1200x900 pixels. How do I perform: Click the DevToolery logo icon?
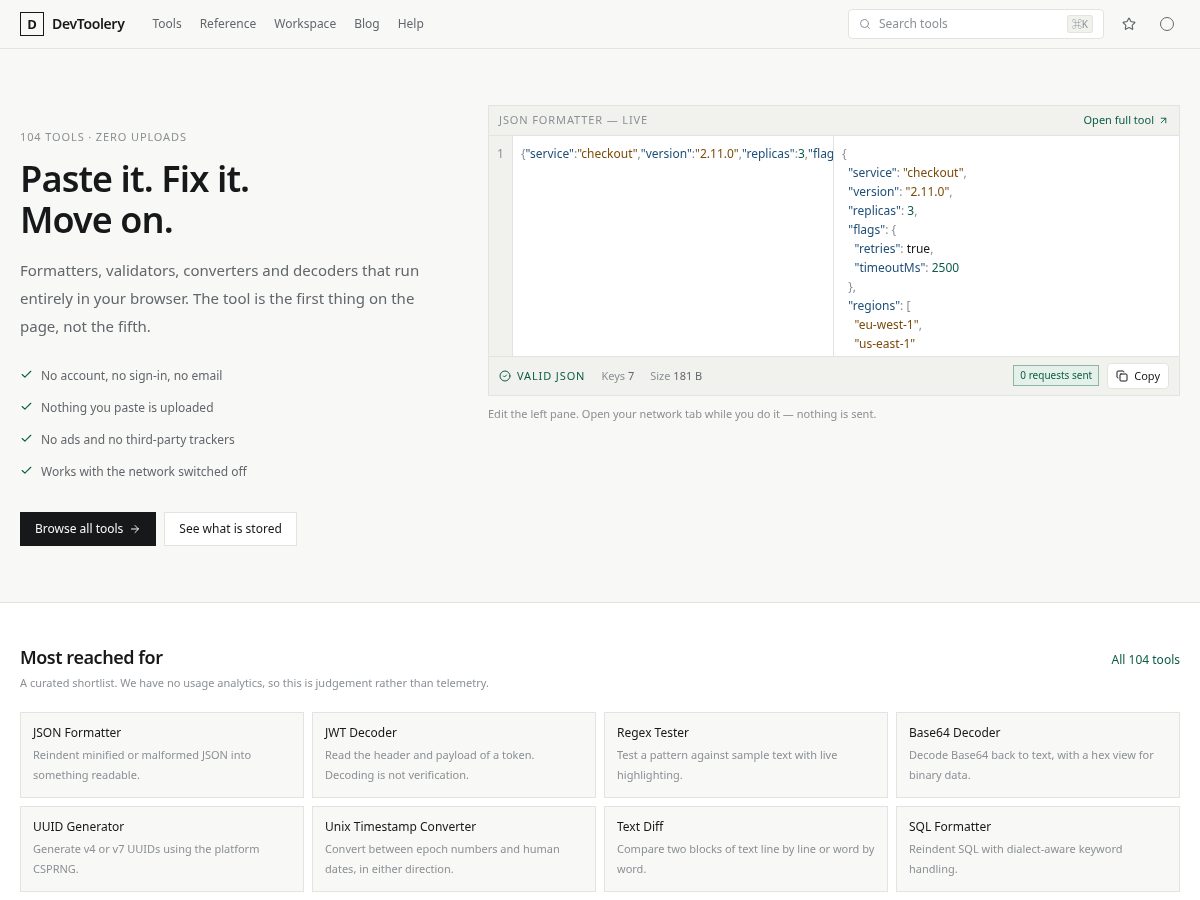point(32,24)
